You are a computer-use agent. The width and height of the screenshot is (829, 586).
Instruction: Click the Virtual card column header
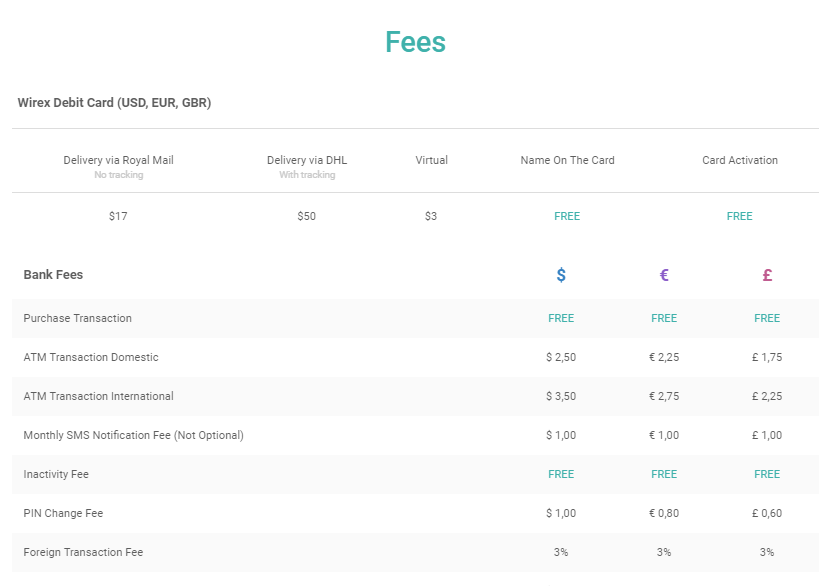[432, 160]
